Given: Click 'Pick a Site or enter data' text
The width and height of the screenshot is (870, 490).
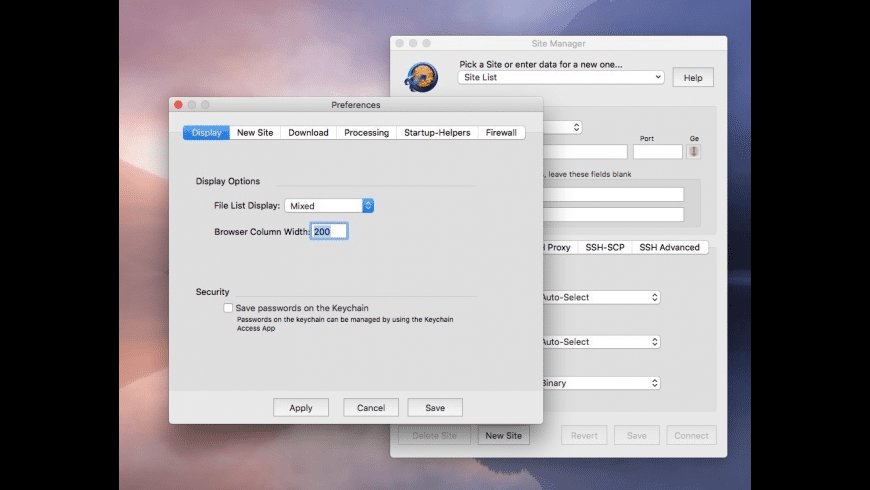Looking at the screenshot, I should 540,64.
